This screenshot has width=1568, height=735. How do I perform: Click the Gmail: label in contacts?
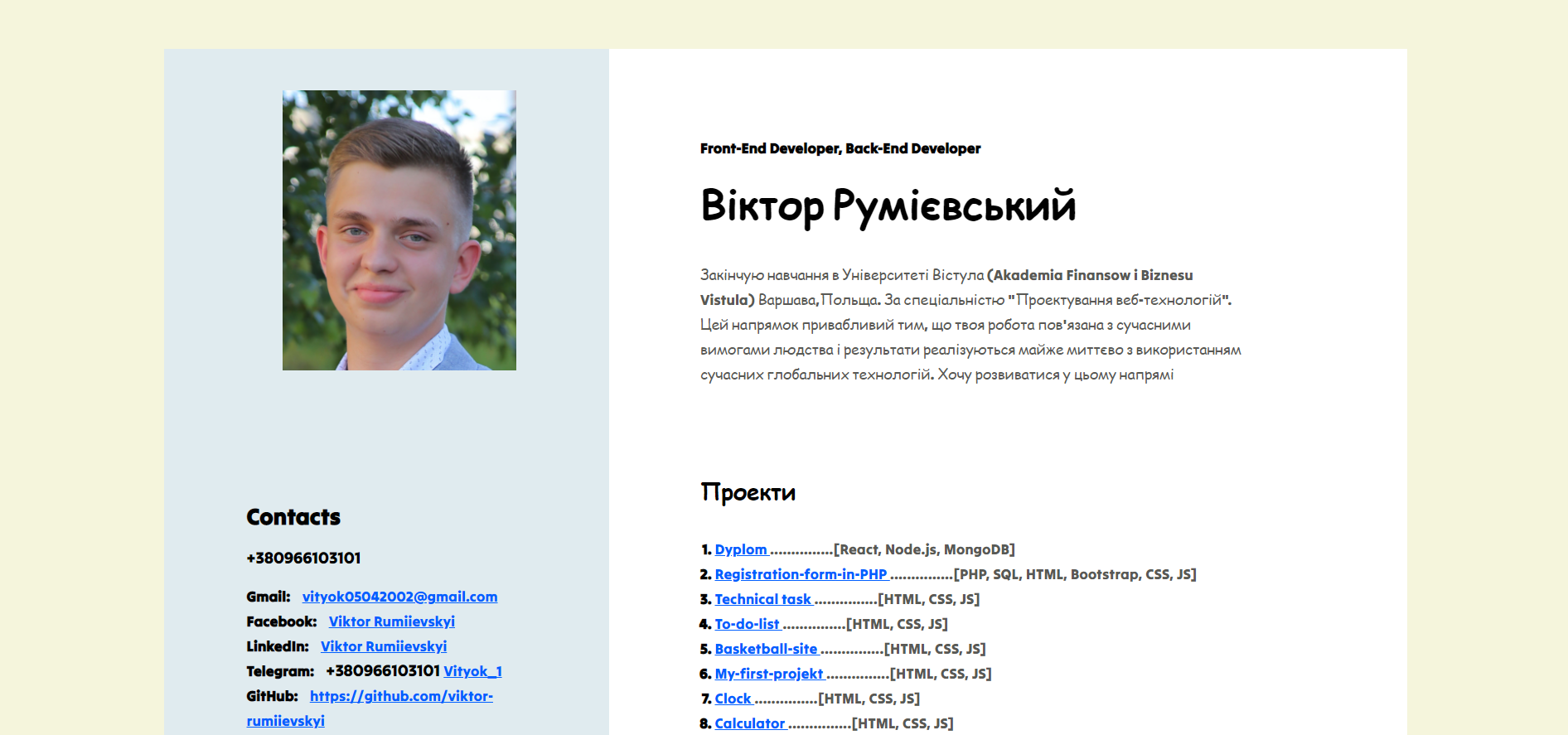point(269,597)
